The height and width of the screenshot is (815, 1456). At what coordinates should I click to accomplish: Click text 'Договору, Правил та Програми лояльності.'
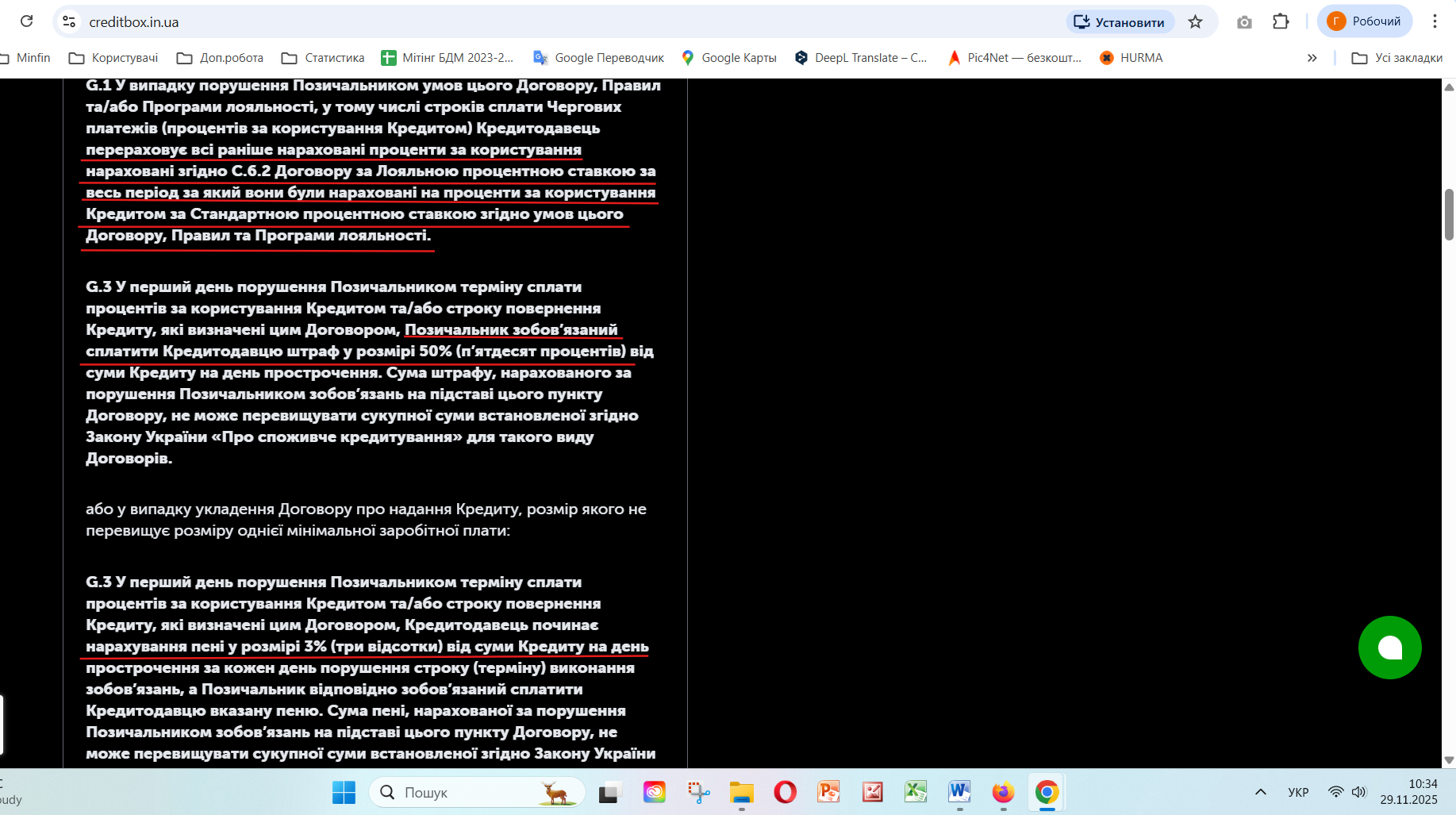[259, 235]
